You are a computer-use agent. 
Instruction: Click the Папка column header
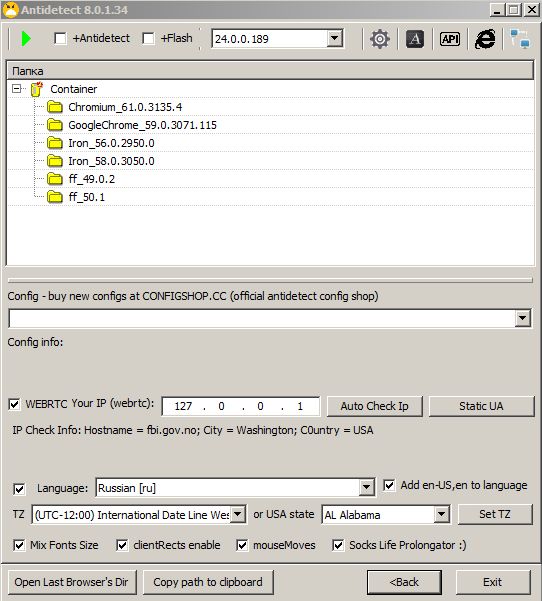click(270, 71)
